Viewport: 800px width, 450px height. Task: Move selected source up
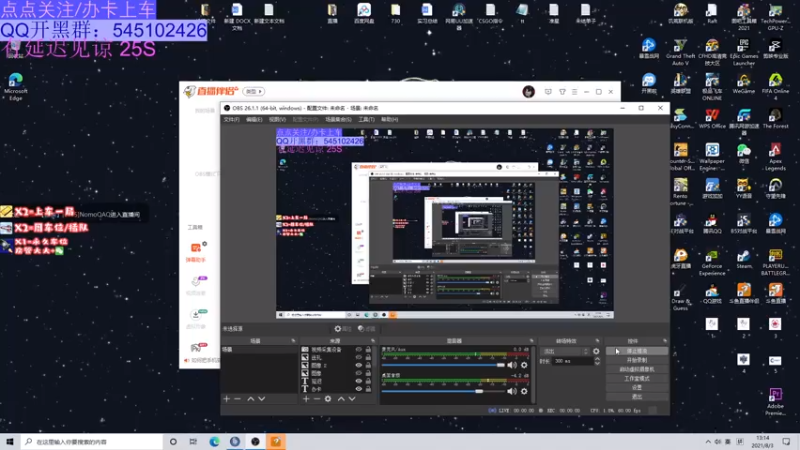[x=341, y=399]
